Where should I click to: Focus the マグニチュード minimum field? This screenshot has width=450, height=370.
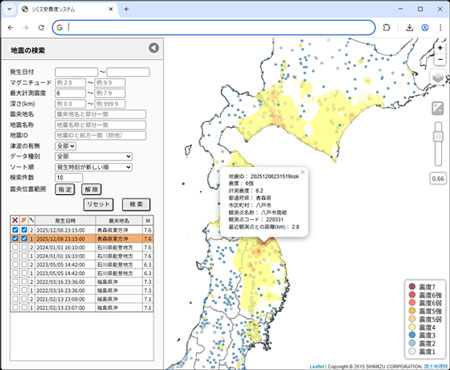click(70, 83)
